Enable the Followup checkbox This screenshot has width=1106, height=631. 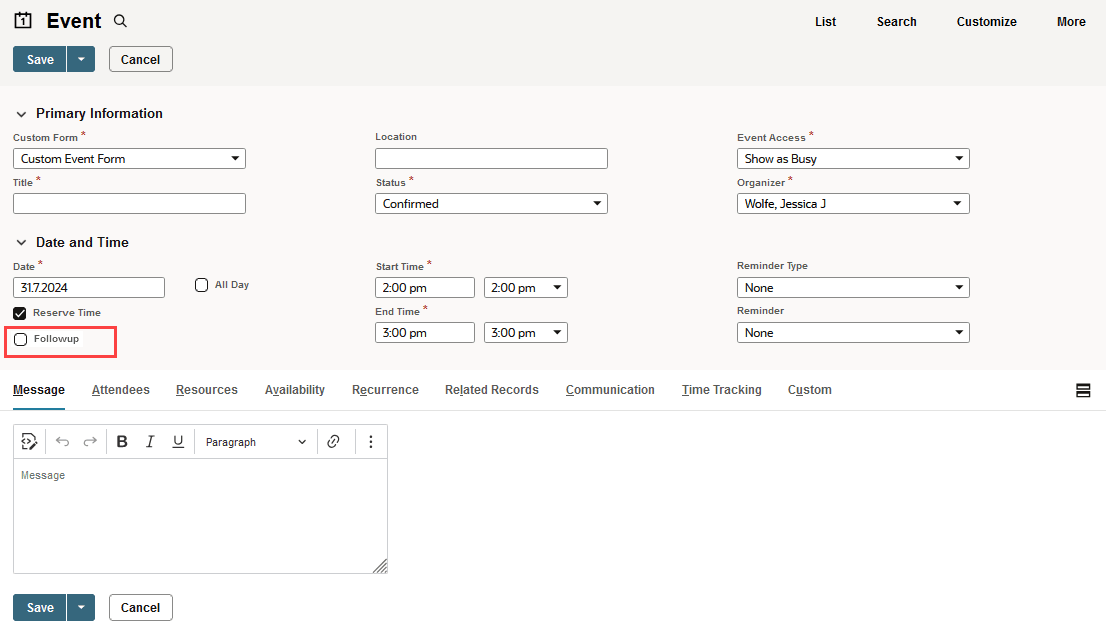20,340
